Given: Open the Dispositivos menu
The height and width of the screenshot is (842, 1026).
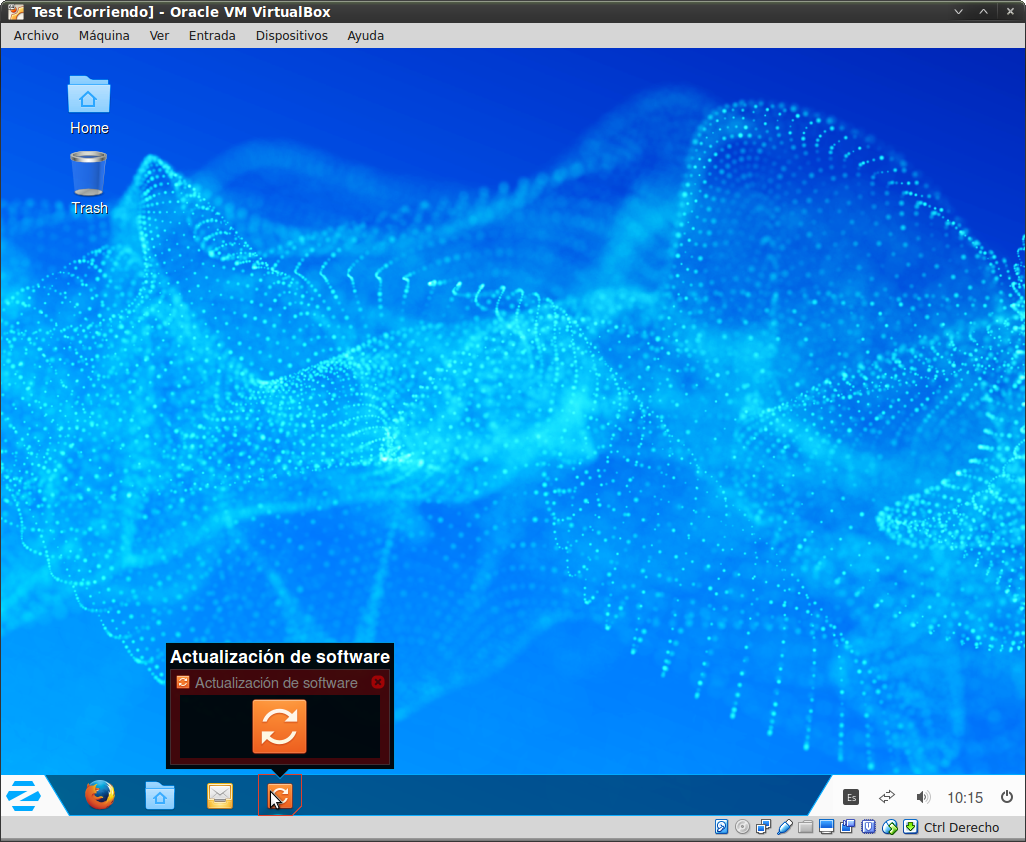Looking at the screenshot, I should (291, 35).
